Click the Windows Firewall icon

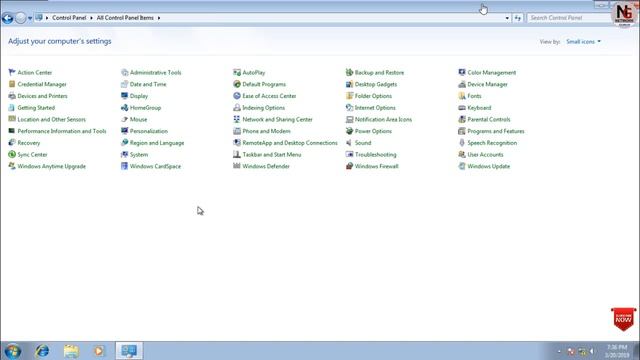coord(349,166)
